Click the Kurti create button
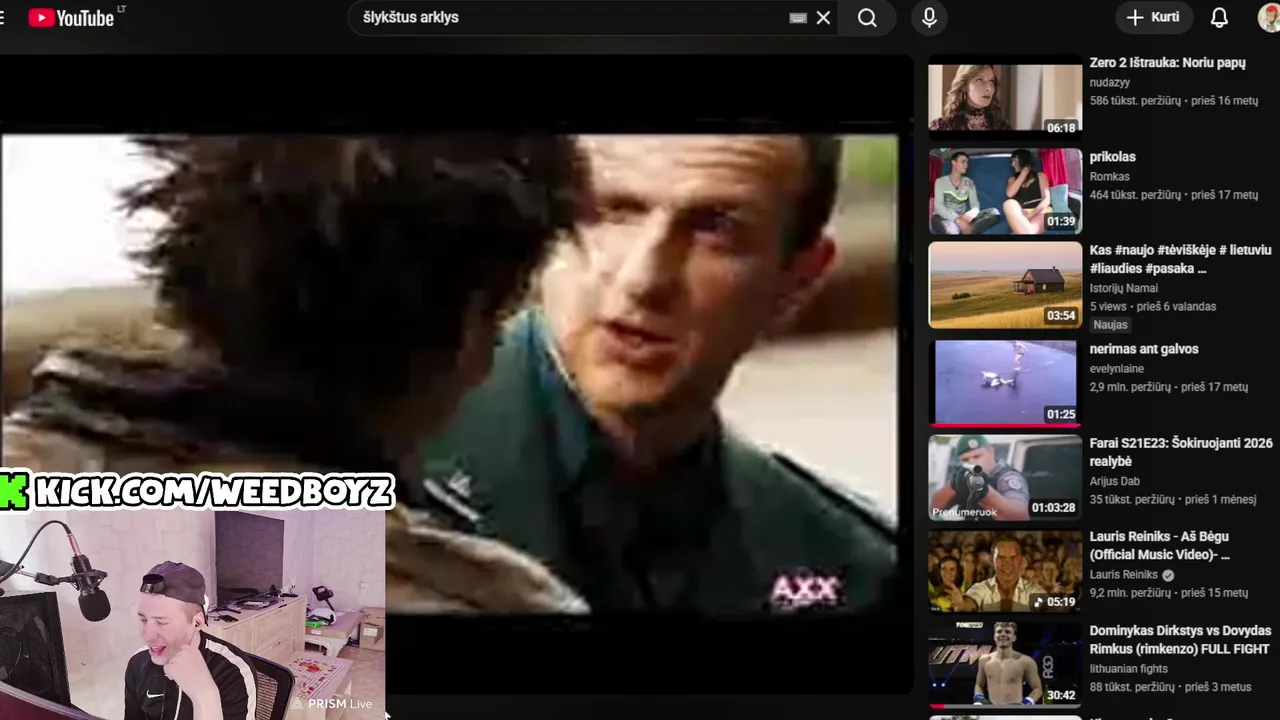This screenshot has height=720, width=1280. point(1155,17)
